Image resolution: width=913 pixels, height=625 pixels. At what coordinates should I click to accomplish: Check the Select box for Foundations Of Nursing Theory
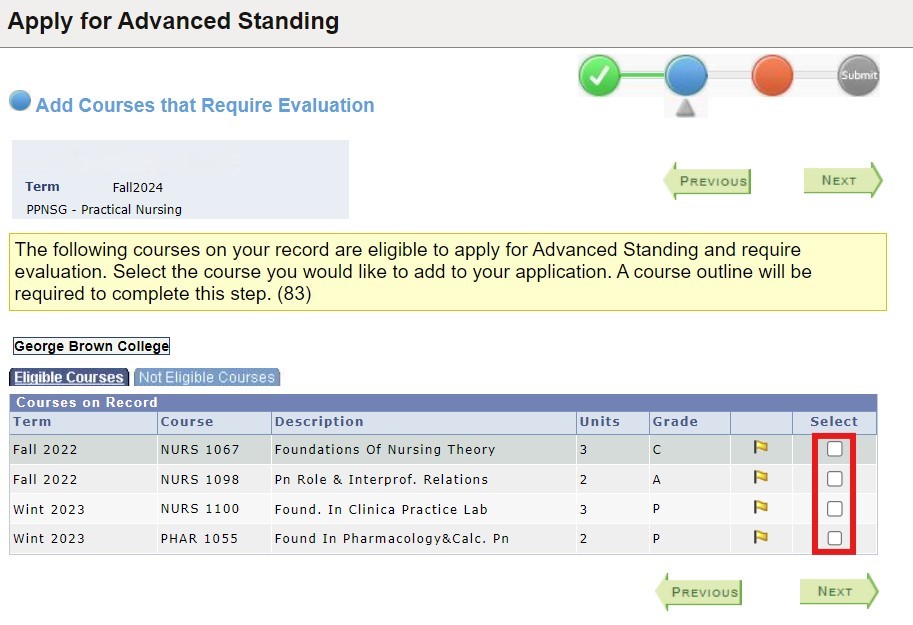[x=835, y=450]
